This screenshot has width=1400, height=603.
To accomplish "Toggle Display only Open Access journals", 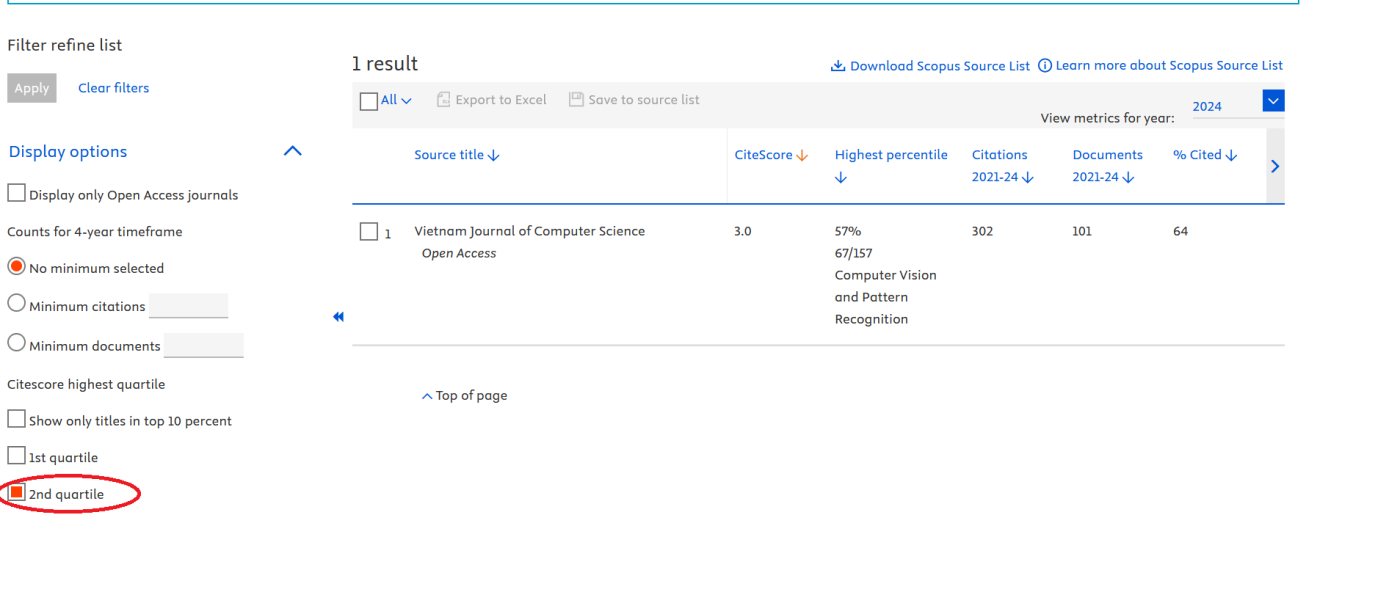I will 17,193.
